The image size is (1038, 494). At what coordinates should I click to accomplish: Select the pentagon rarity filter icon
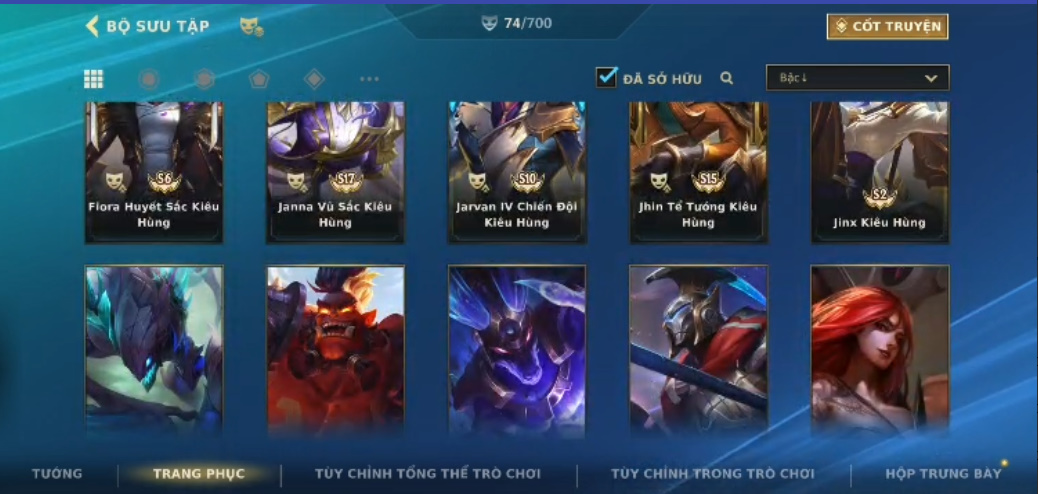pos(259,79)
